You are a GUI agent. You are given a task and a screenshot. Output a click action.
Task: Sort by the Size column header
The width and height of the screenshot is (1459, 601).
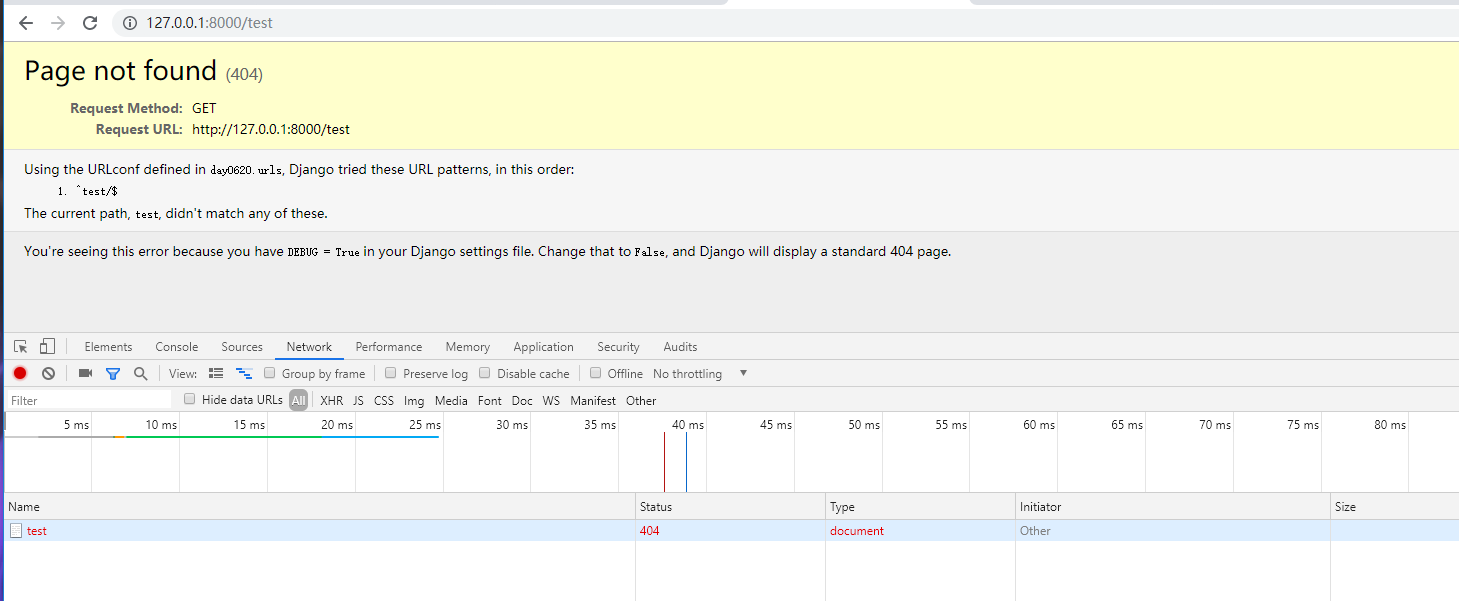point(1394,507)
